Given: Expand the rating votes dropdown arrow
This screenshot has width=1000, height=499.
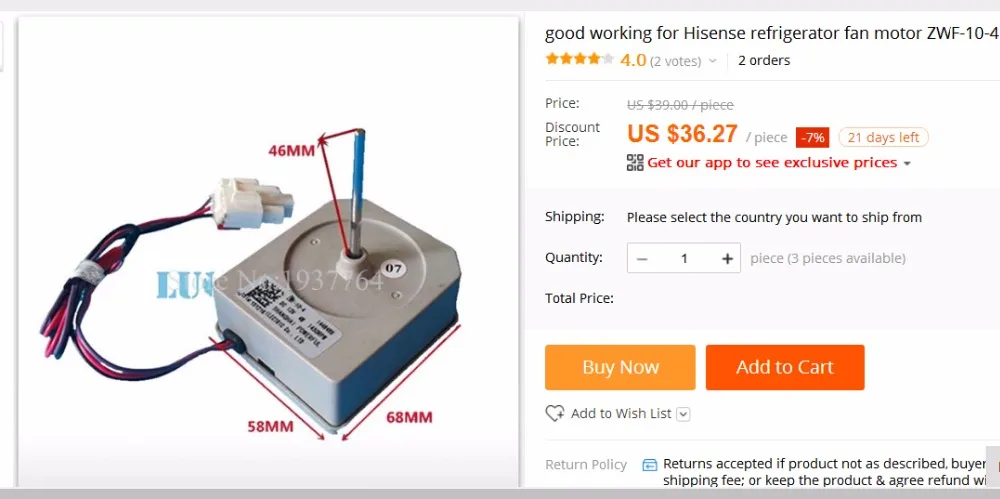Looking at the screenshot, I should click(712, 61).
